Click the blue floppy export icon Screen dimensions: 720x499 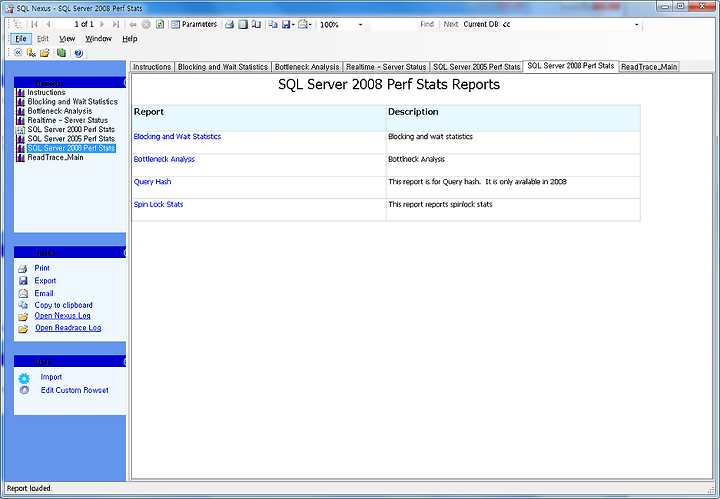coord(286,24)
